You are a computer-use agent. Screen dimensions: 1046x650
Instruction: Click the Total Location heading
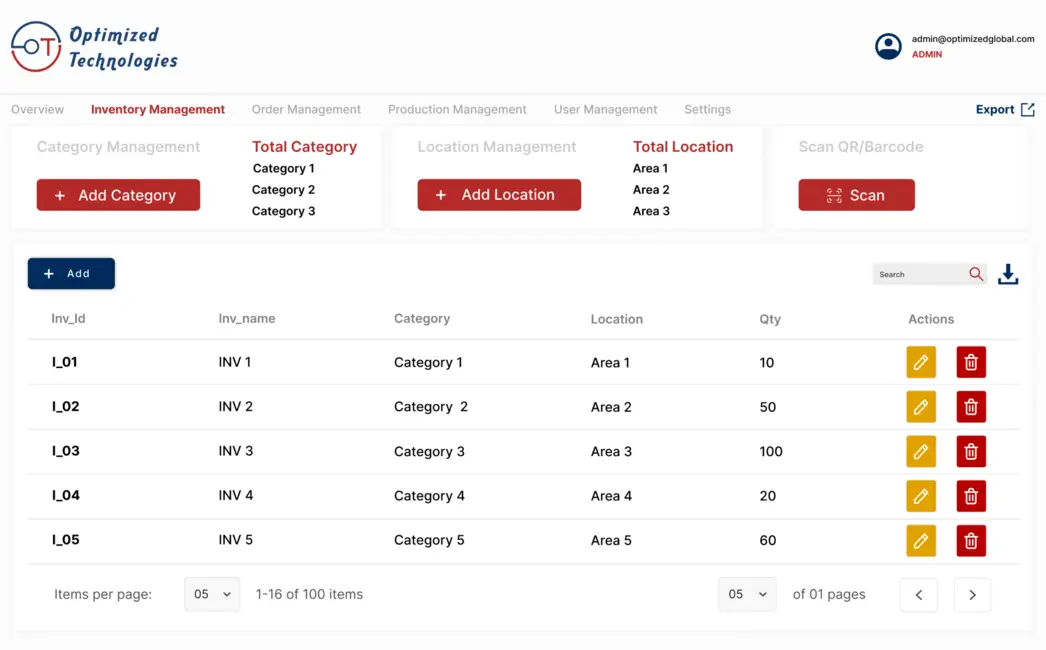click(682, 147)
